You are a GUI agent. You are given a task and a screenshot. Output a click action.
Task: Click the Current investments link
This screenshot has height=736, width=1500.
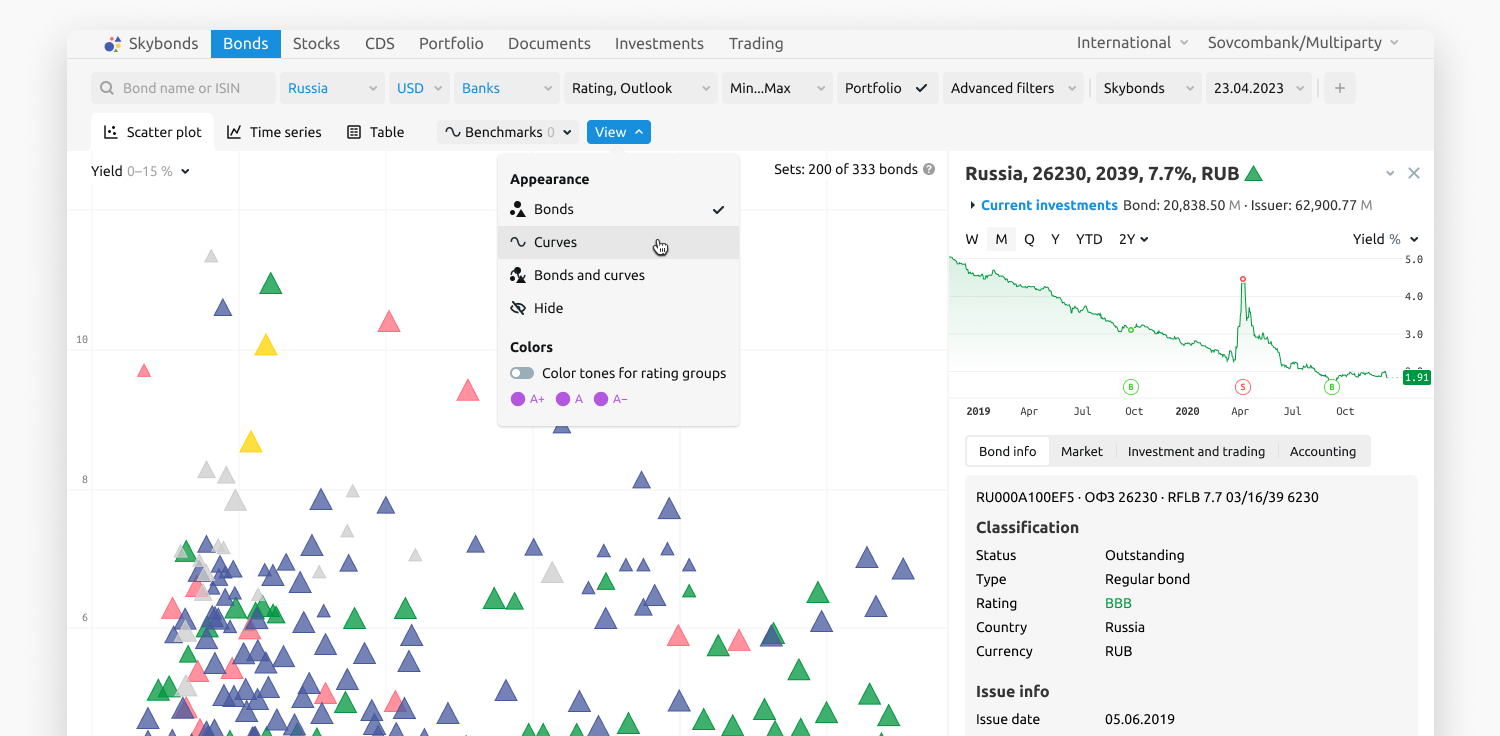1049,205
